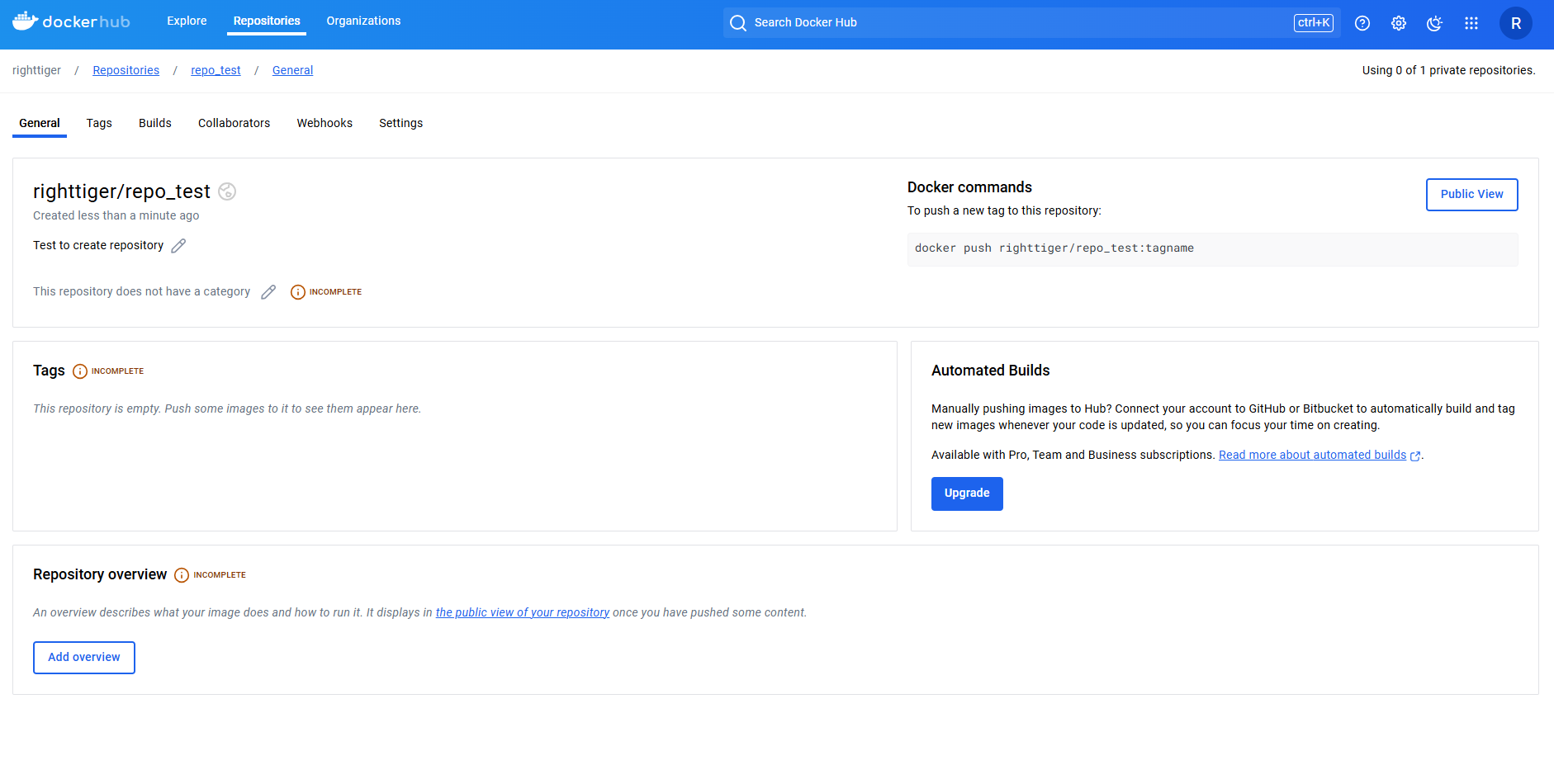Switch to the Settings tab
The width and height of the screenshot is (1554, 784).
(x=400, y=123)
